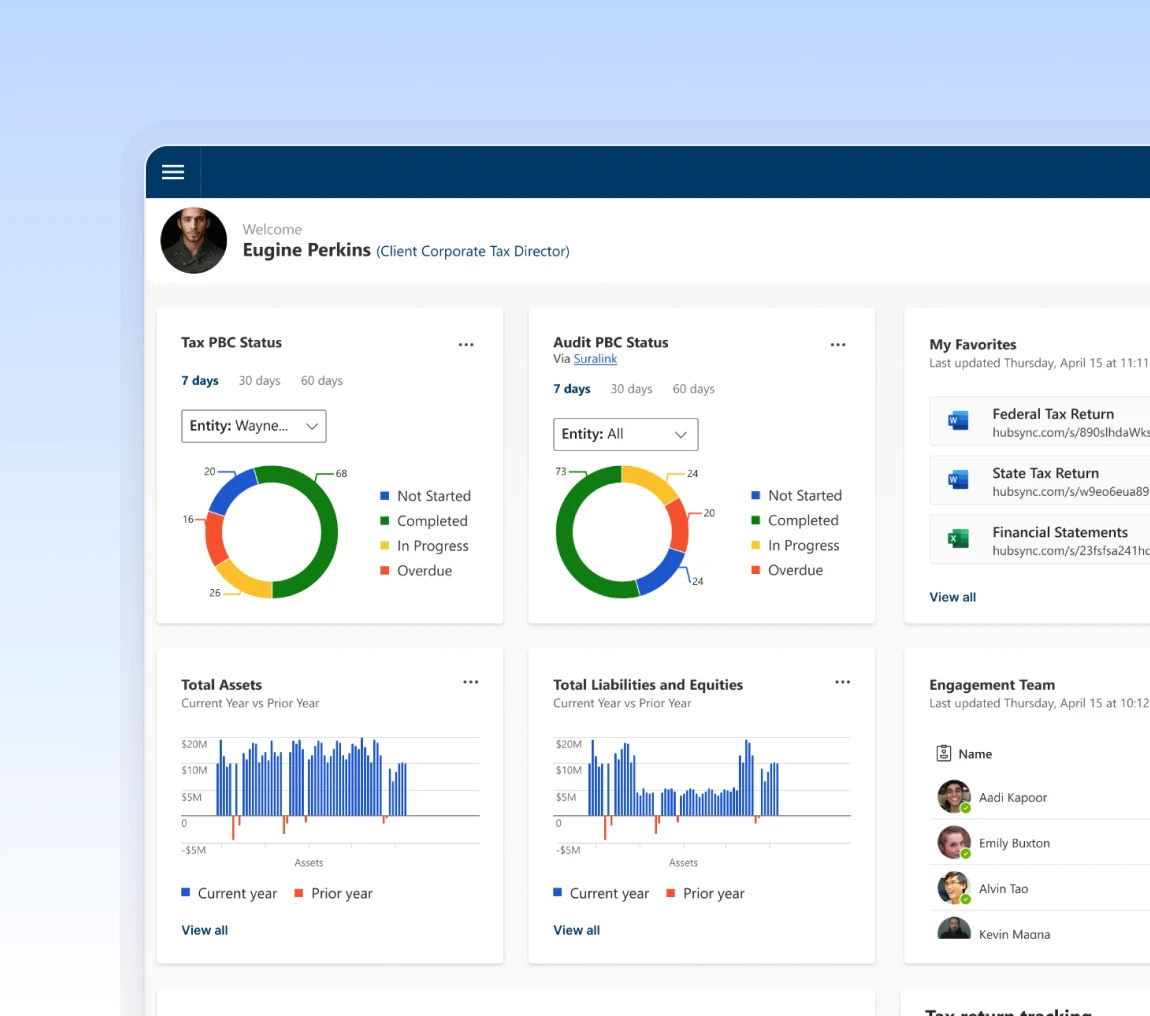Follow the Suralink link
1150x1016 pixels.
pos(595,359)
